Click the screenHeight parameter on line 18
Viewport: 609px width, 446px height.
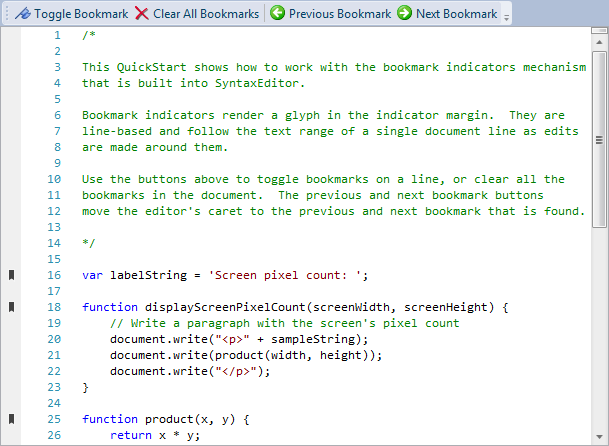[x=445, y=307]
